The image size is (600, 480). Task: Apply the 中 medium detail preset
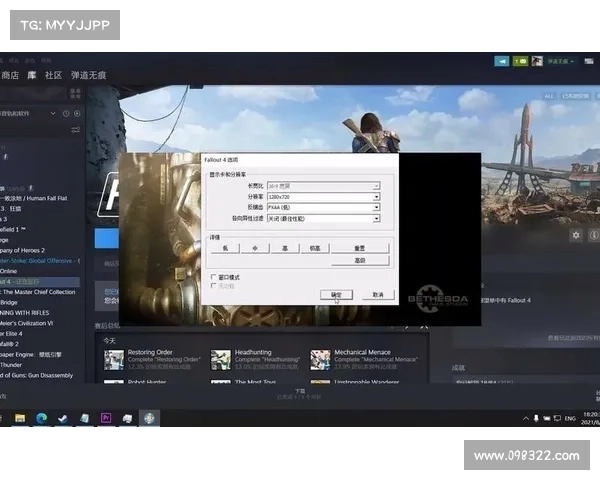255,248
